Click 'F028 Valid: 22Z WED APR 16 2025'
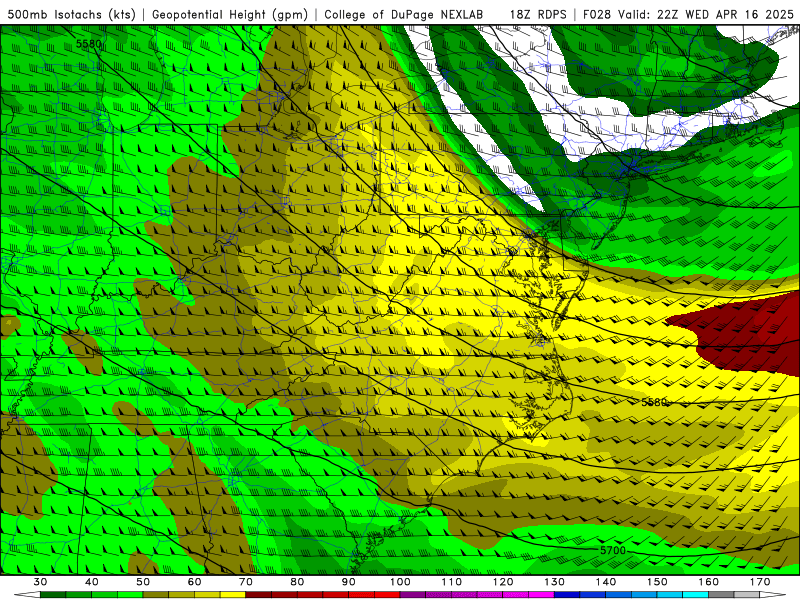 688,15
